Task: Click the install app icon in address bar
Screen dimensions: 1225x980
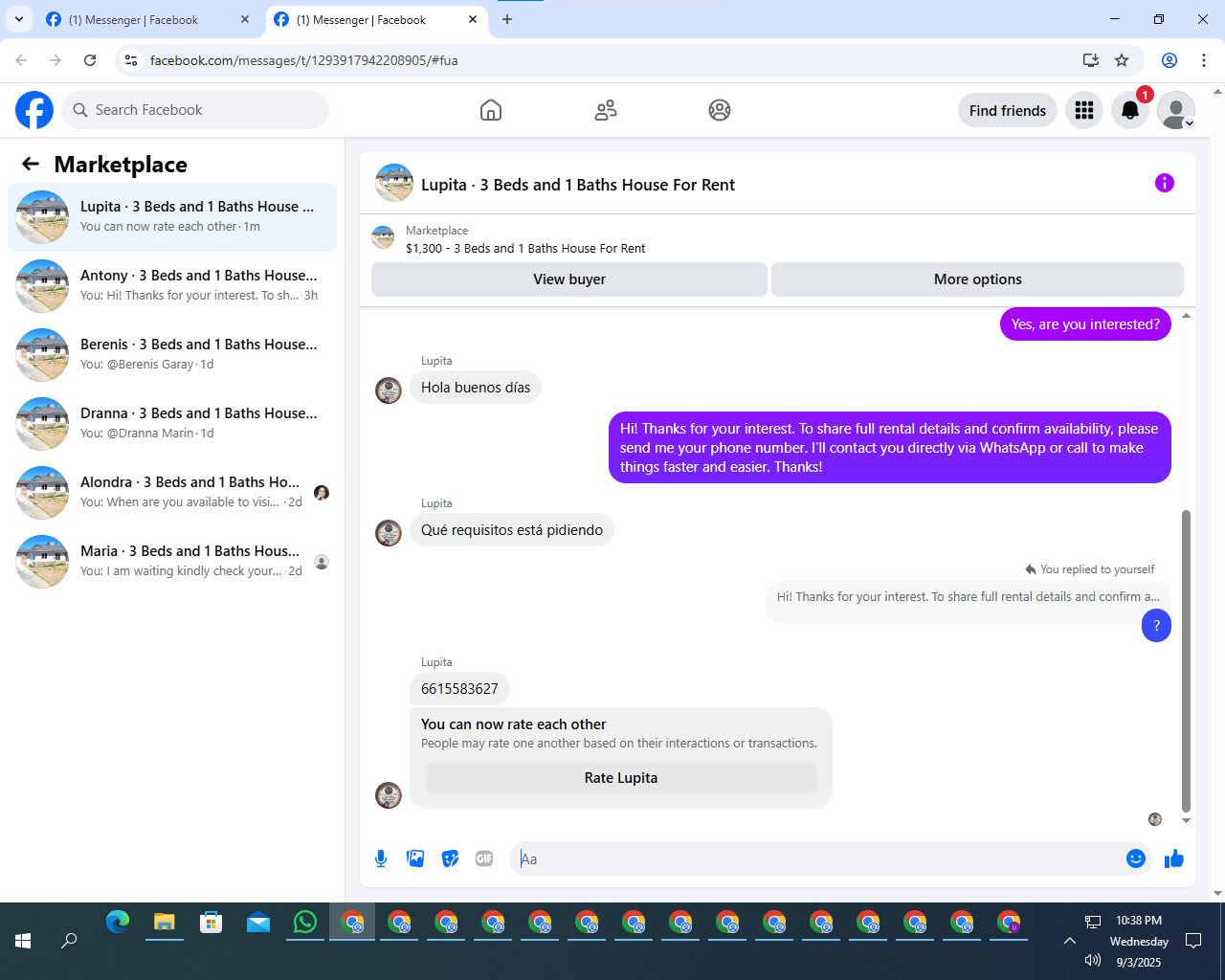Action: pyautogui.click(x=1091, y=60)
